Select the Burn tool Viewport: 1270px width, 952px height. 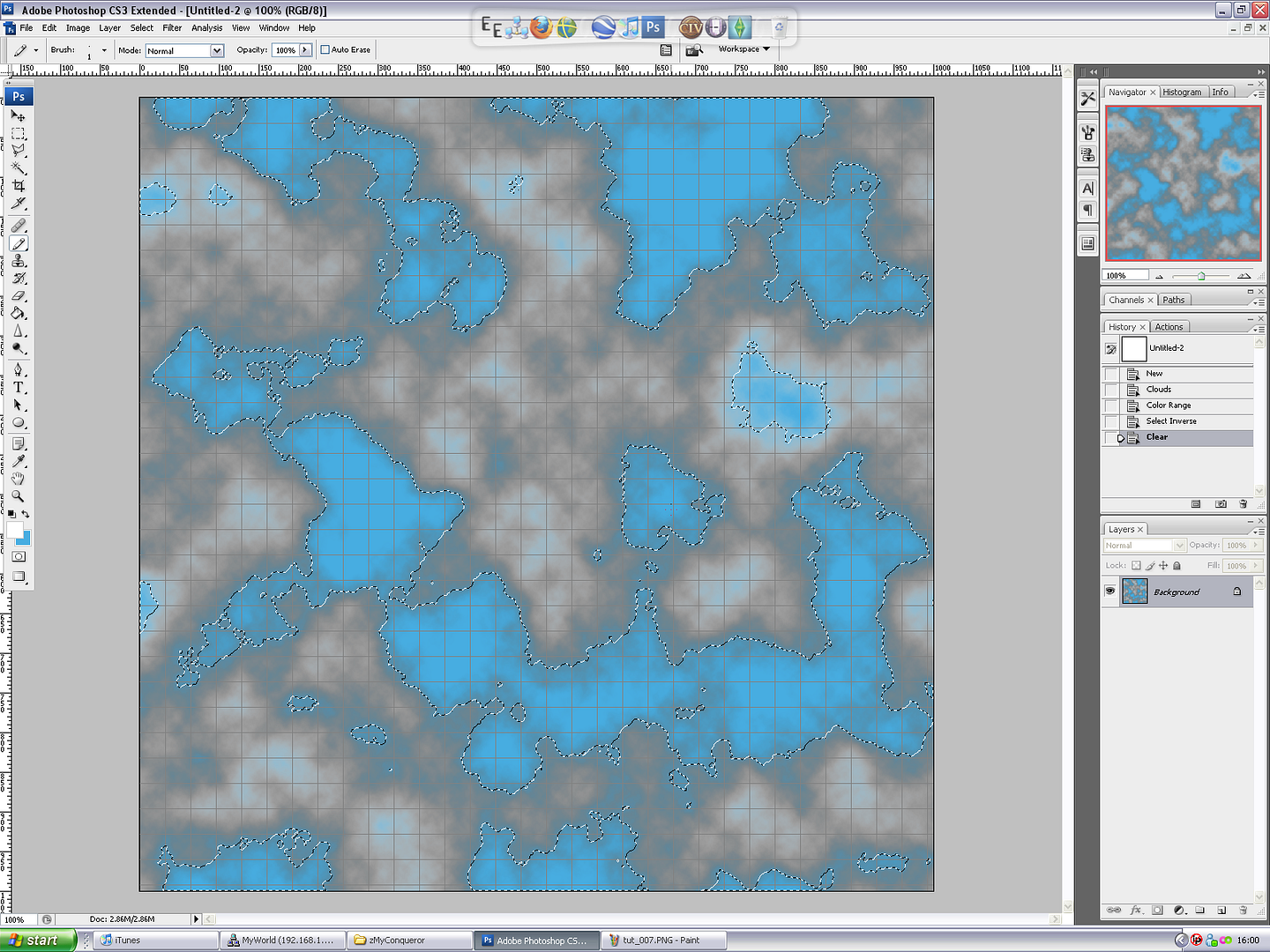pos(18,349)
